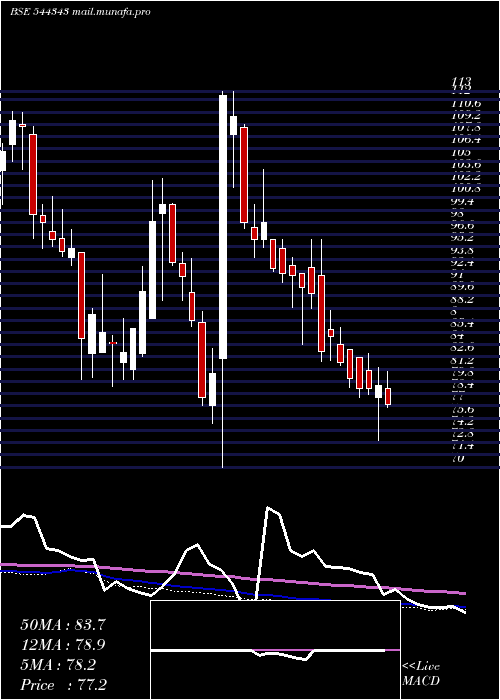The height and width of the screenshot is (700, 500).
Task: Click the 91 price axis label
Action: (458, 275)
